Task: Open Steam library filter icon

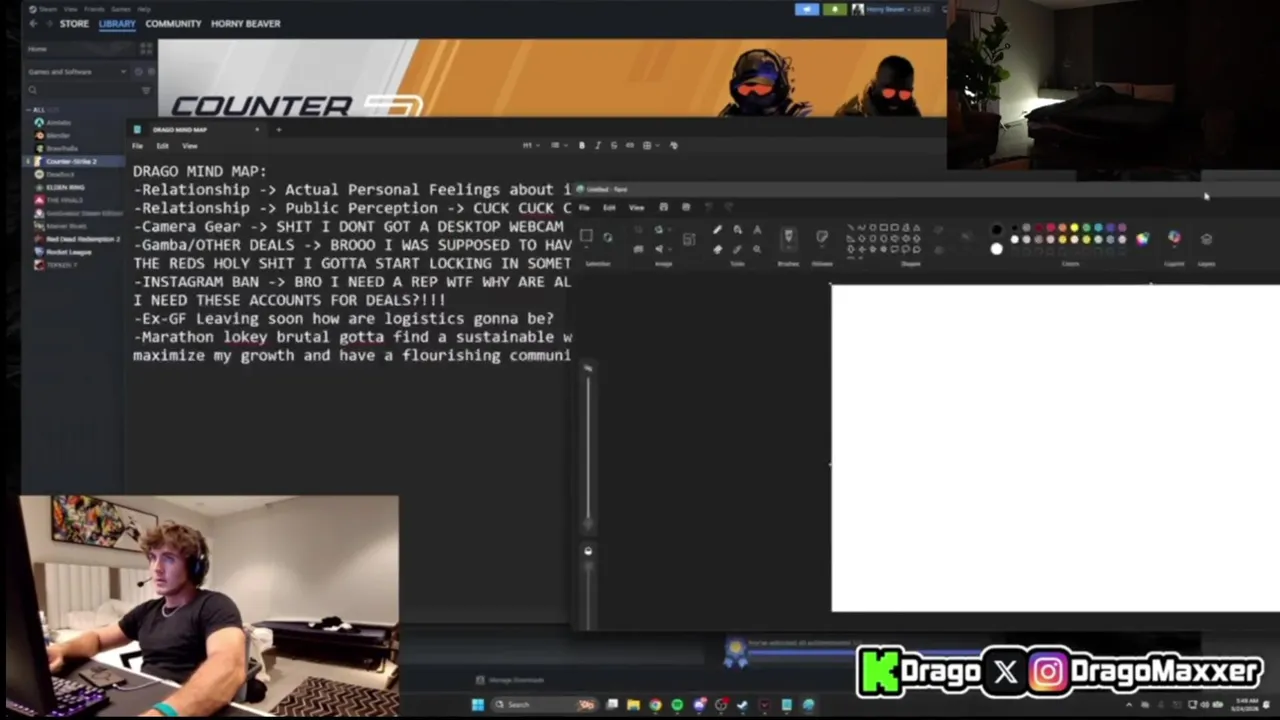Action: [146, 91]
